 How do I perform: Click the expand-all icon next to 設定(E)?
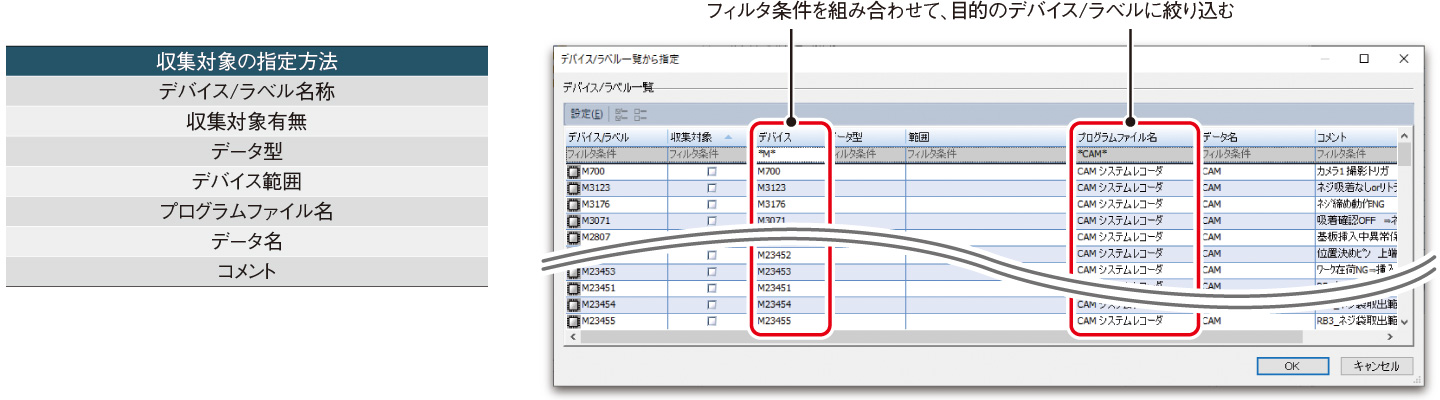[x=620, y=114]
